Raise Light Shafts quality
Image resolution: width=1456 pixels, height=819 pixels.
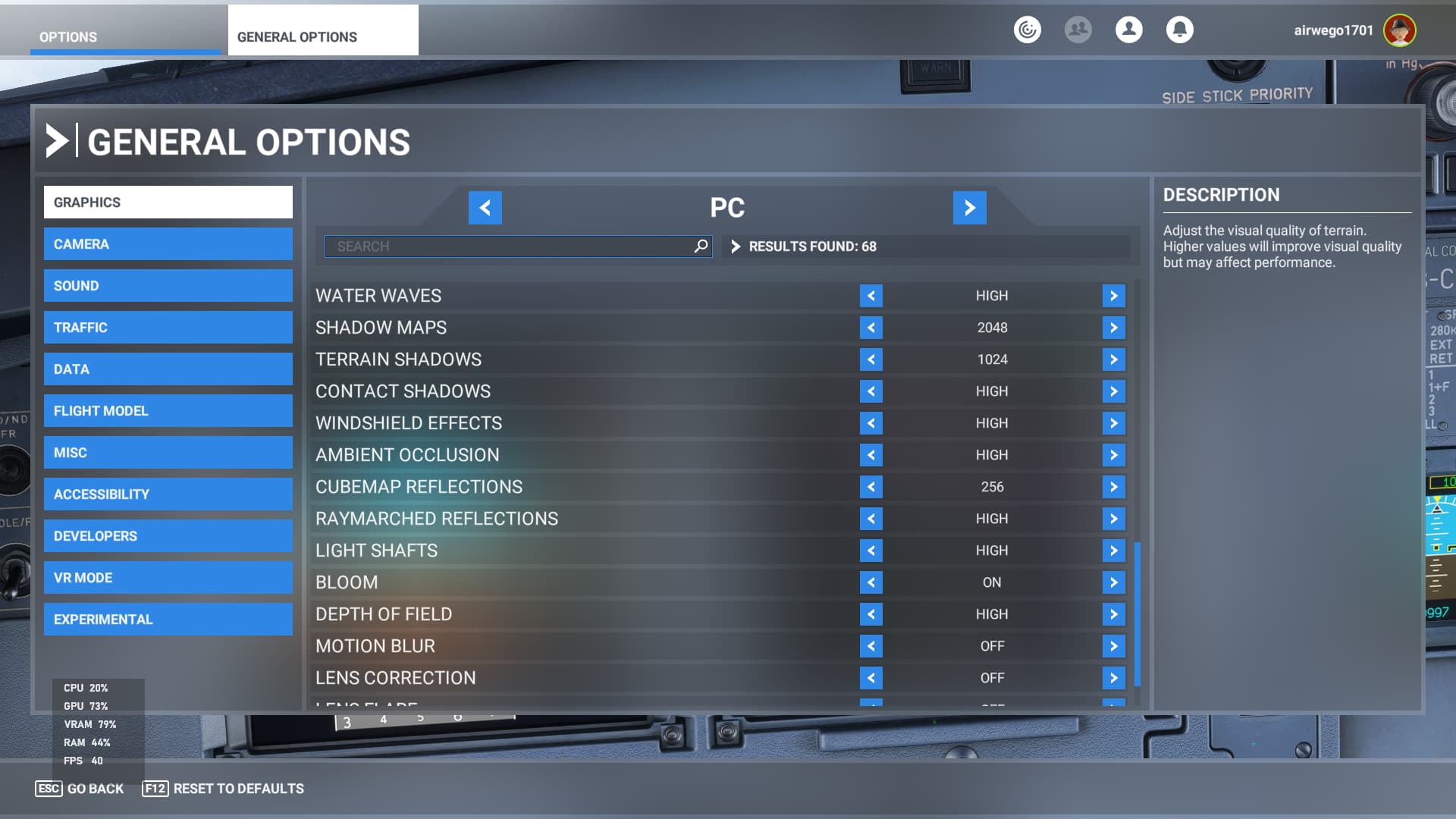(x=1114, y=551)
